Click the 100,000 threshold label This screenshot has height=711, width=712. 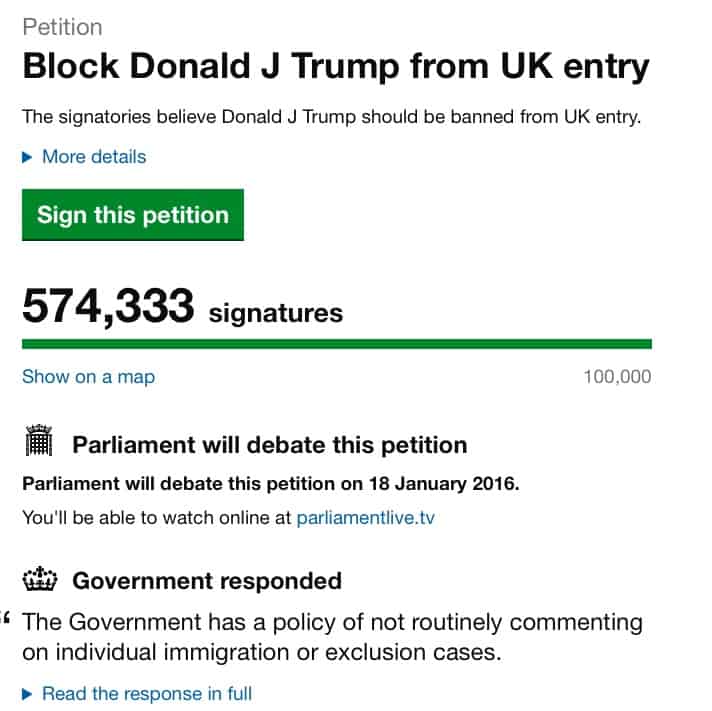[618, 377]
